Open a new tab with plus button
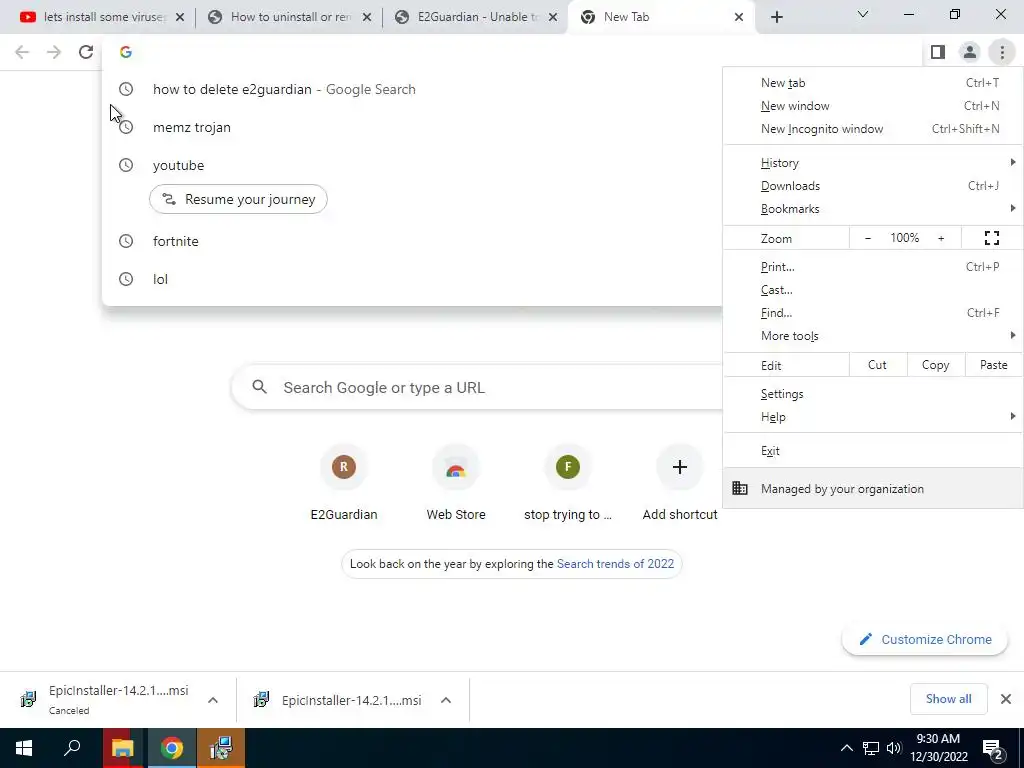This screenshot has width=1024, height=768. [x=776, y=17]
